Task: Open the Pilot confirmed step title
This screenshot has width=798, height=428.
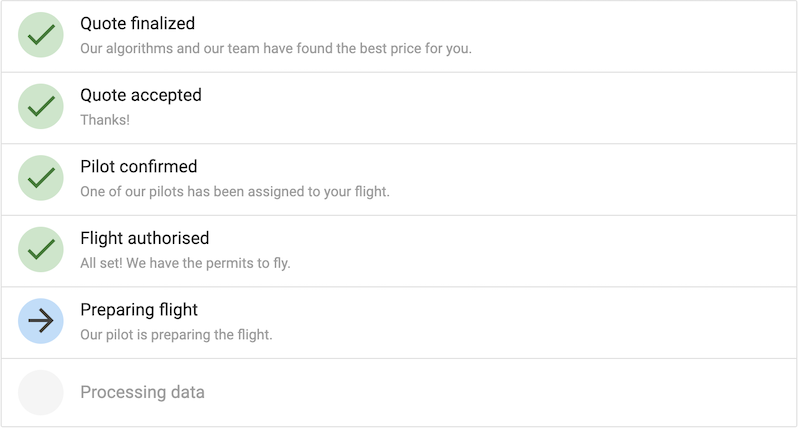Action: [139, 166]
